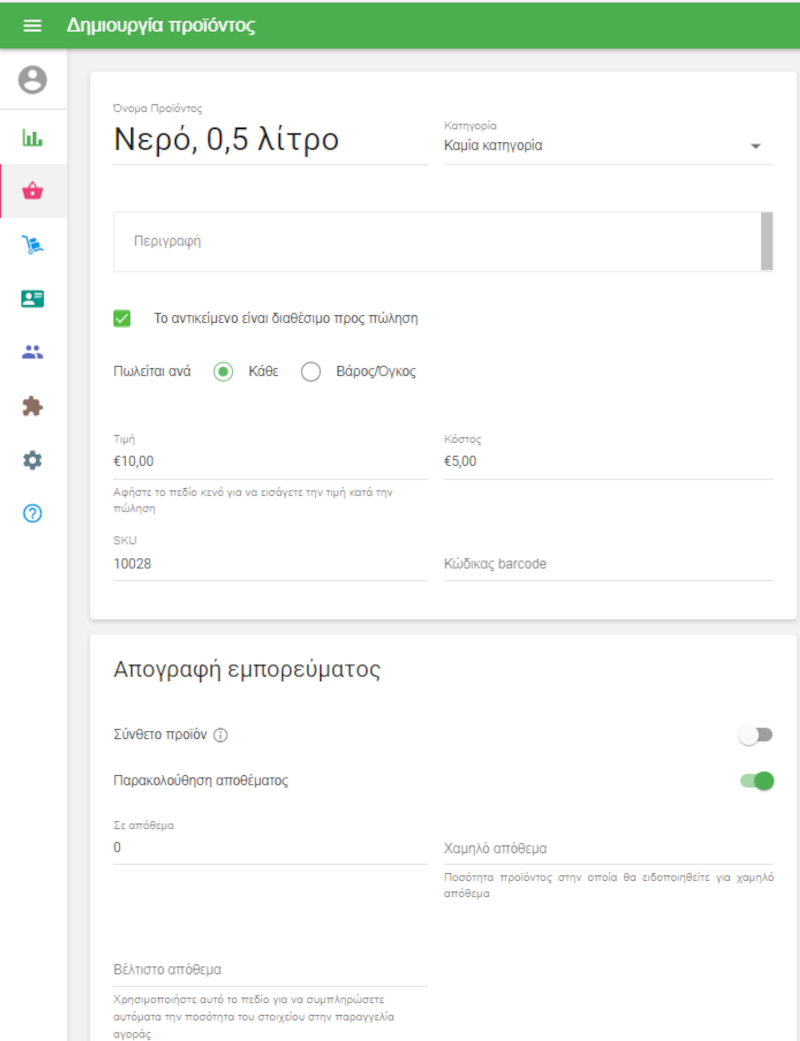Screen dimensions: 800x1041
Task: Disable the Παρακολούθηση αποθέματος toggle
Action: pos(757,781)
